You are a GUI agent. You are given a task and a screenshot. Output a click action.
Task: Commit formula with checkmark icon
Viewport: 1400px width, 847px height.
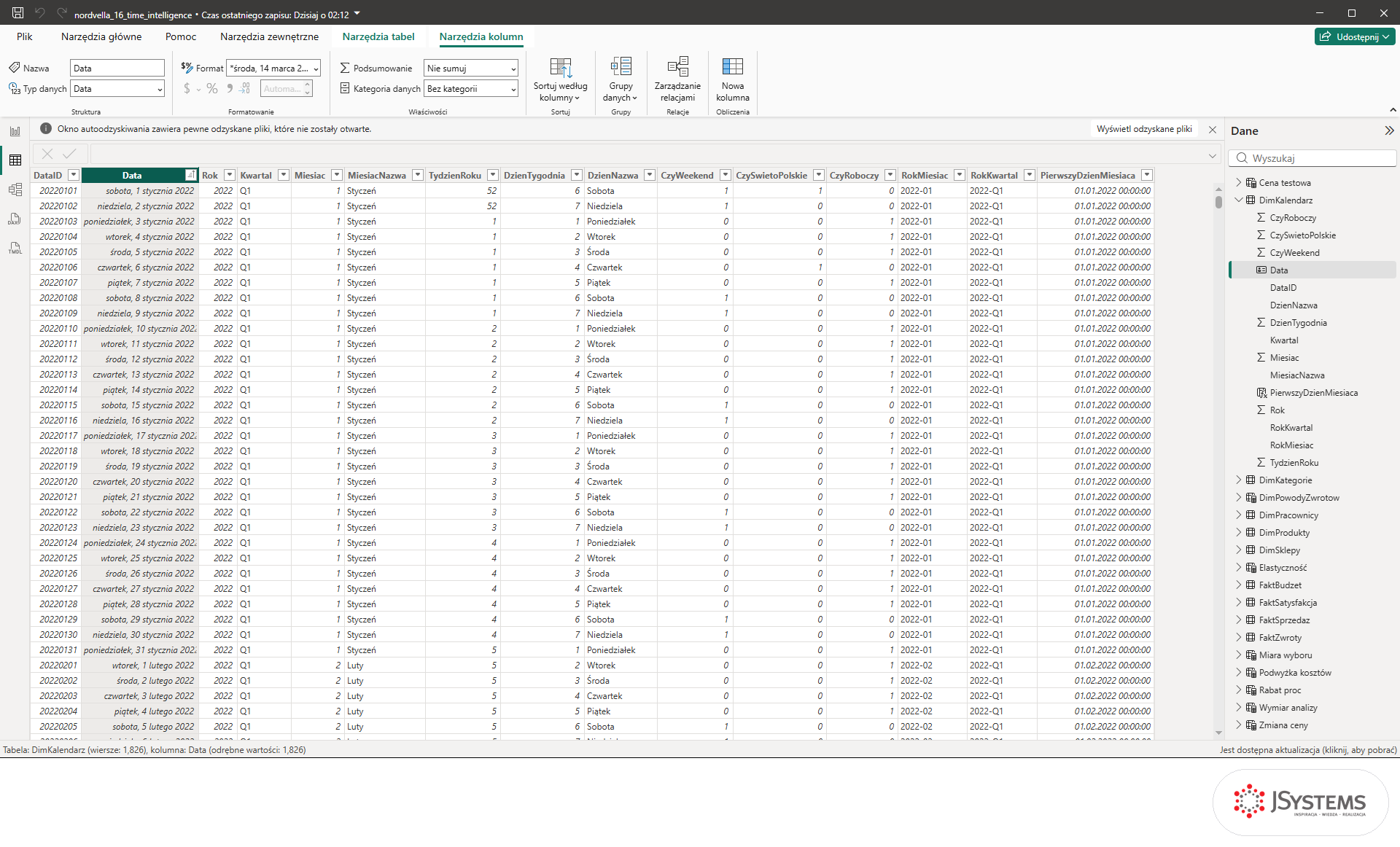(x=69, y=154)
